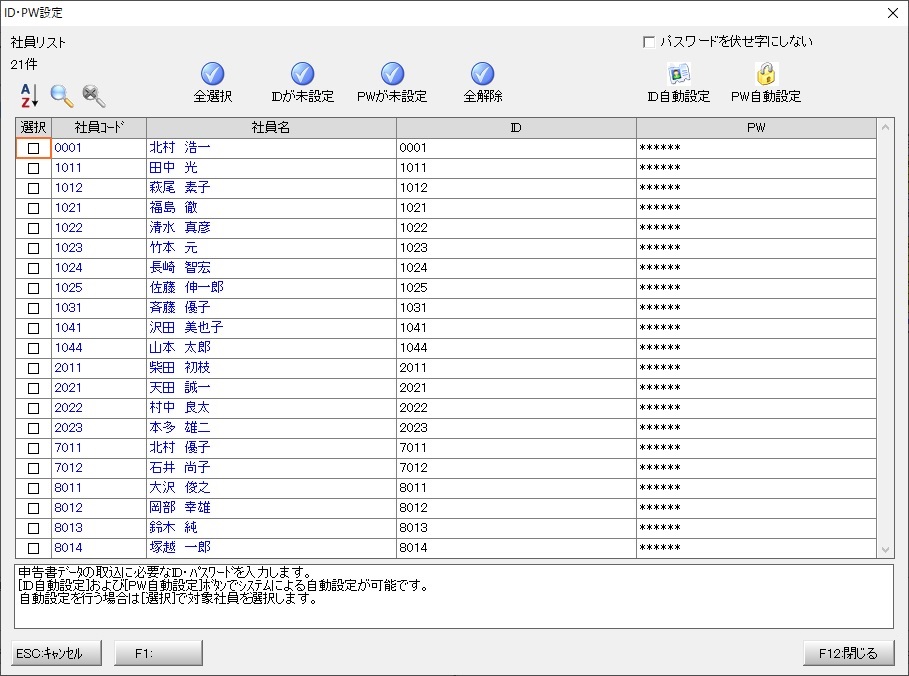The image size is (909, 676).
Task: Select employee name 山本 太郎
Action: click(x=271, y=348)
